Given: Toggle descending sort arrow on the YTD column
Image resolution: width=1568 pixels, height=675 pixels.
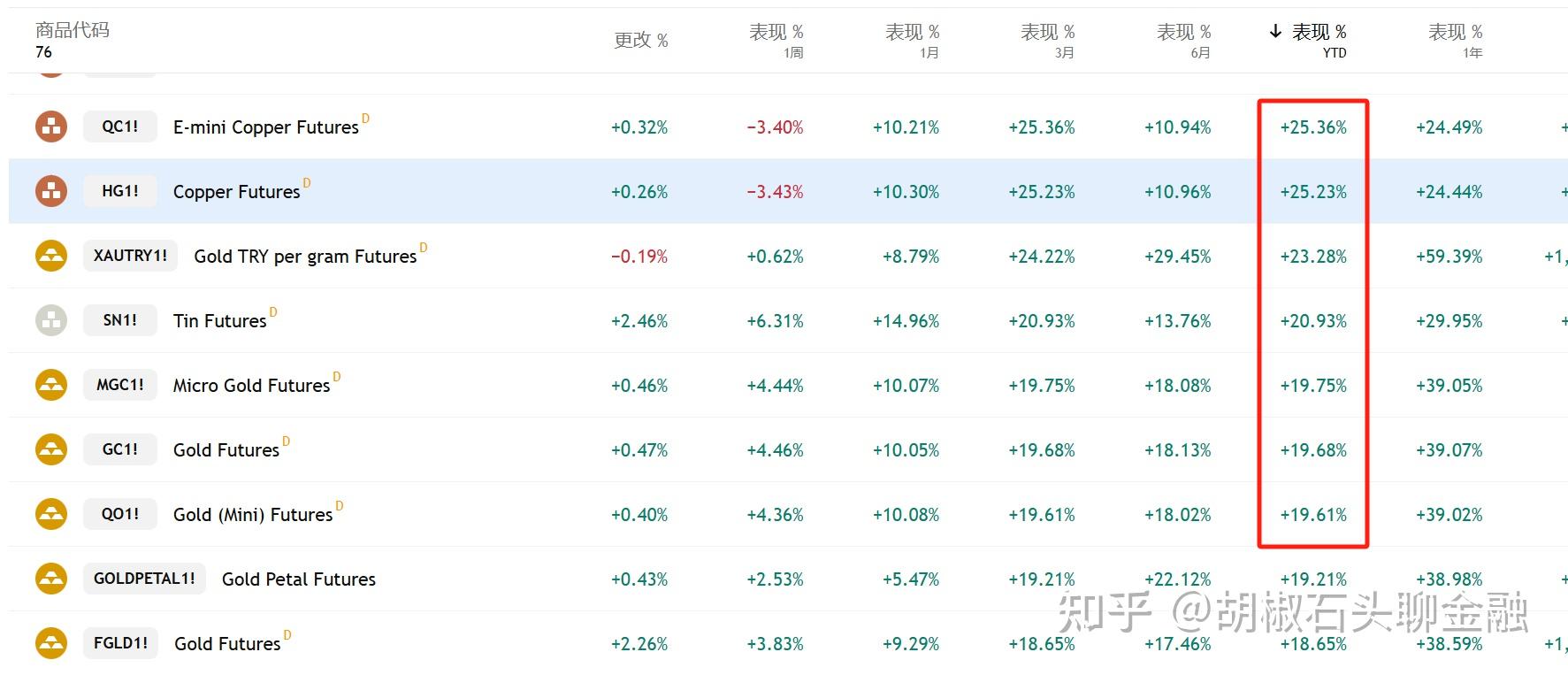Looking at the screenshot, I should (x=1274, y=30).
